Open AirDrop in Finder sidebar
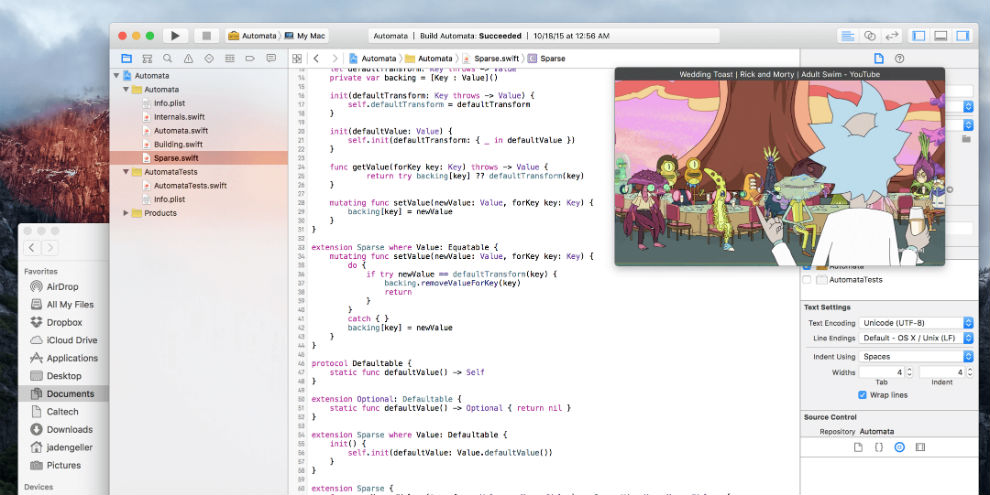 pyautogui.click(x=63, y=287)
